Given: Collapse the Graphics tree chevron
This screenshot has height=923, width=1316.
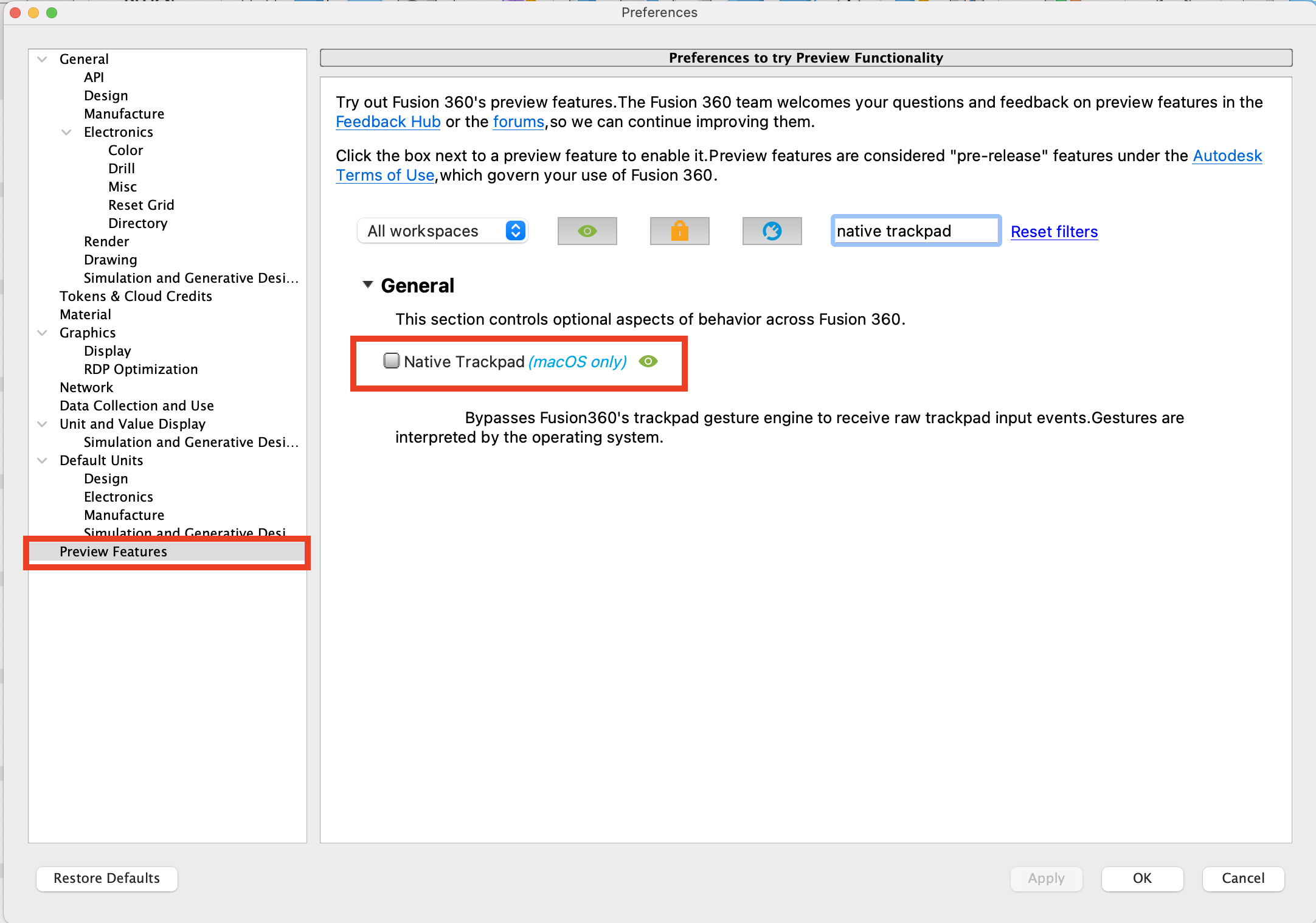Looking at the screenshot, I should 42,333.
